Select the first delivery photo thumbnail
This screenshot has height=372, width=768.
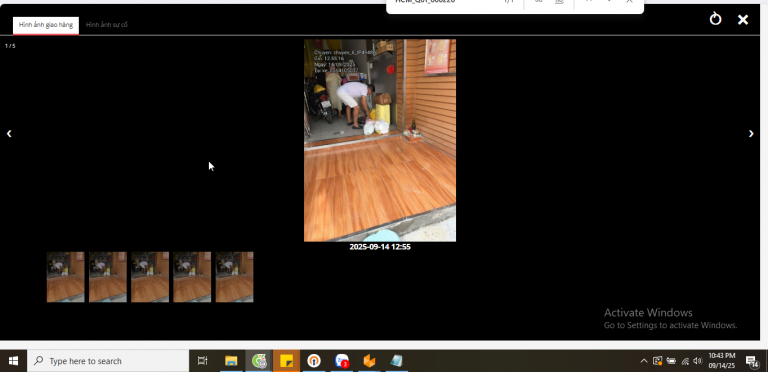tap(66, 277)
